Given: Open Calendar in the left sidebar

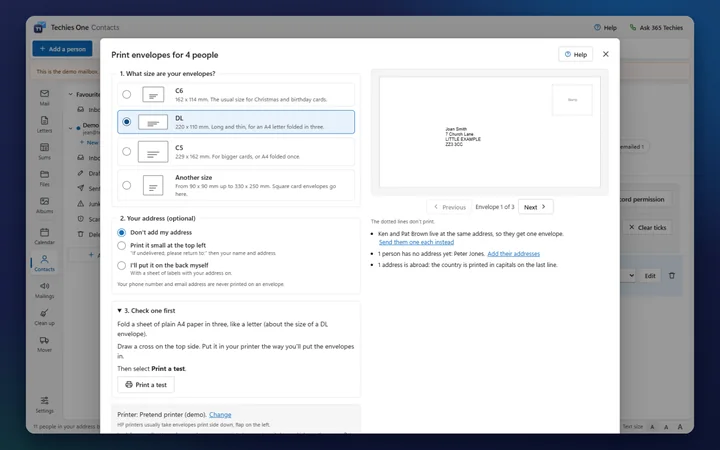Looking at the screenshot, I should (x=44, y=236).
